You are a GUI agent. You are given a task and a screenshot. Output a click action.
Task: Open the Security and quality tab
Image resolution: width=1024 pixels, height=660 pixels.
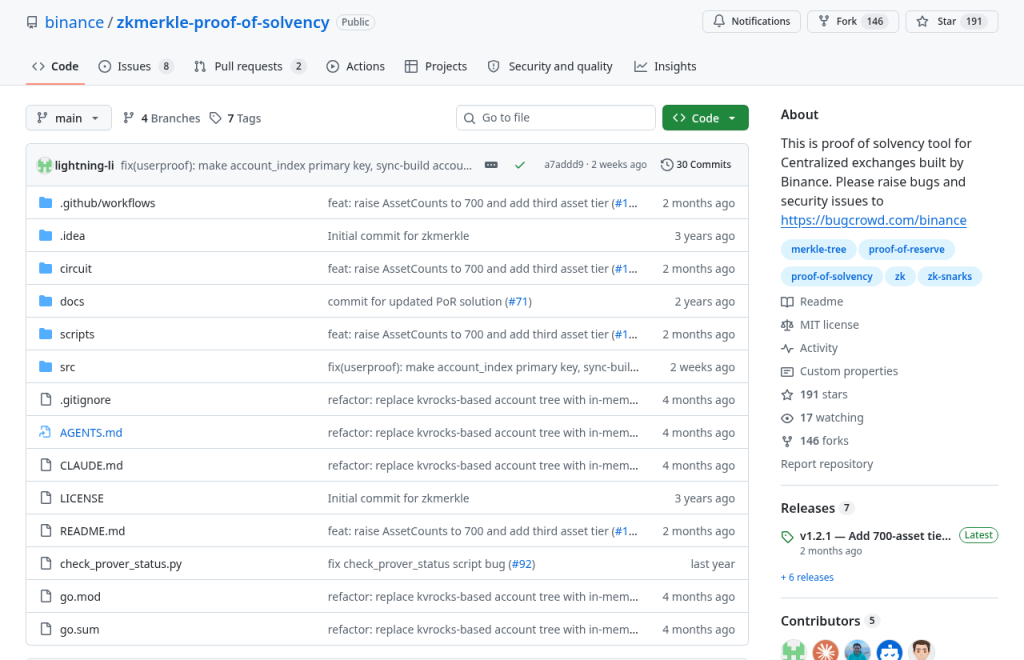[551, 67]
